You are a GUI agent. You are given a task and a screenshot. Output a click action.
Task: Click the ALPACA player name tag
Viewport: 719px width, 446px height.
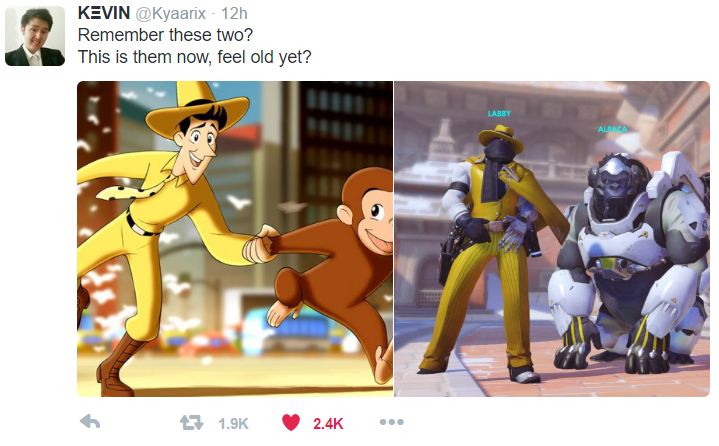coord(612,129)
